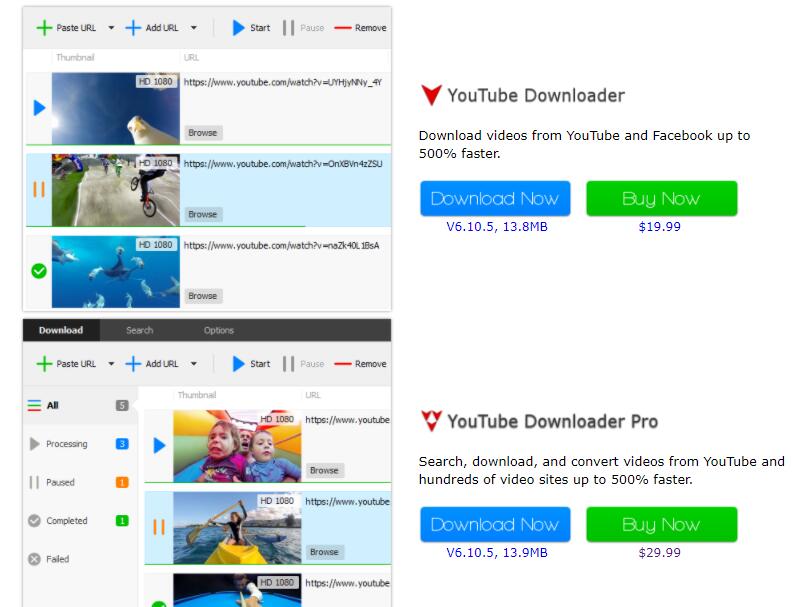792x607 pixels.
Task: Click the All count badge showing 5
Action: point(122,406)
